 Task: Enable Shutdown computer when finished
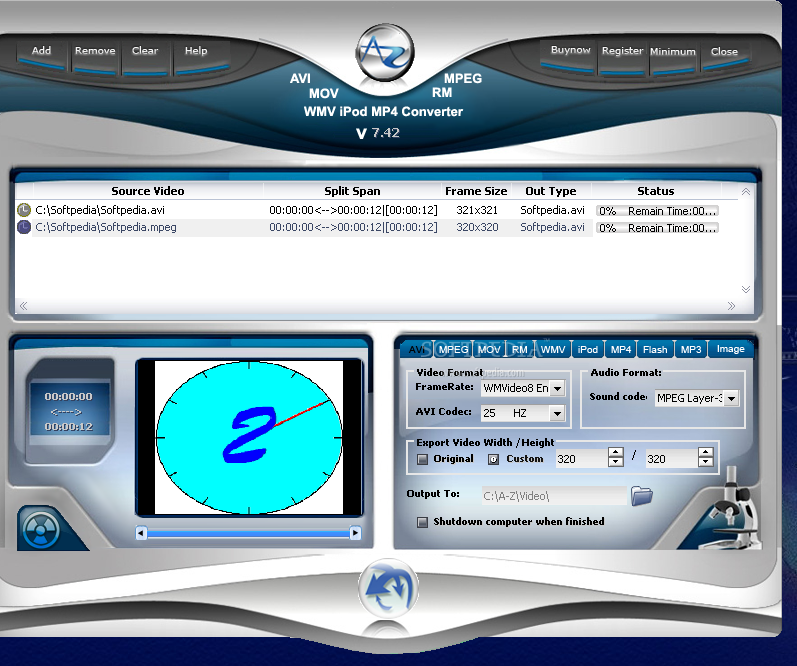tap(422, 522)
